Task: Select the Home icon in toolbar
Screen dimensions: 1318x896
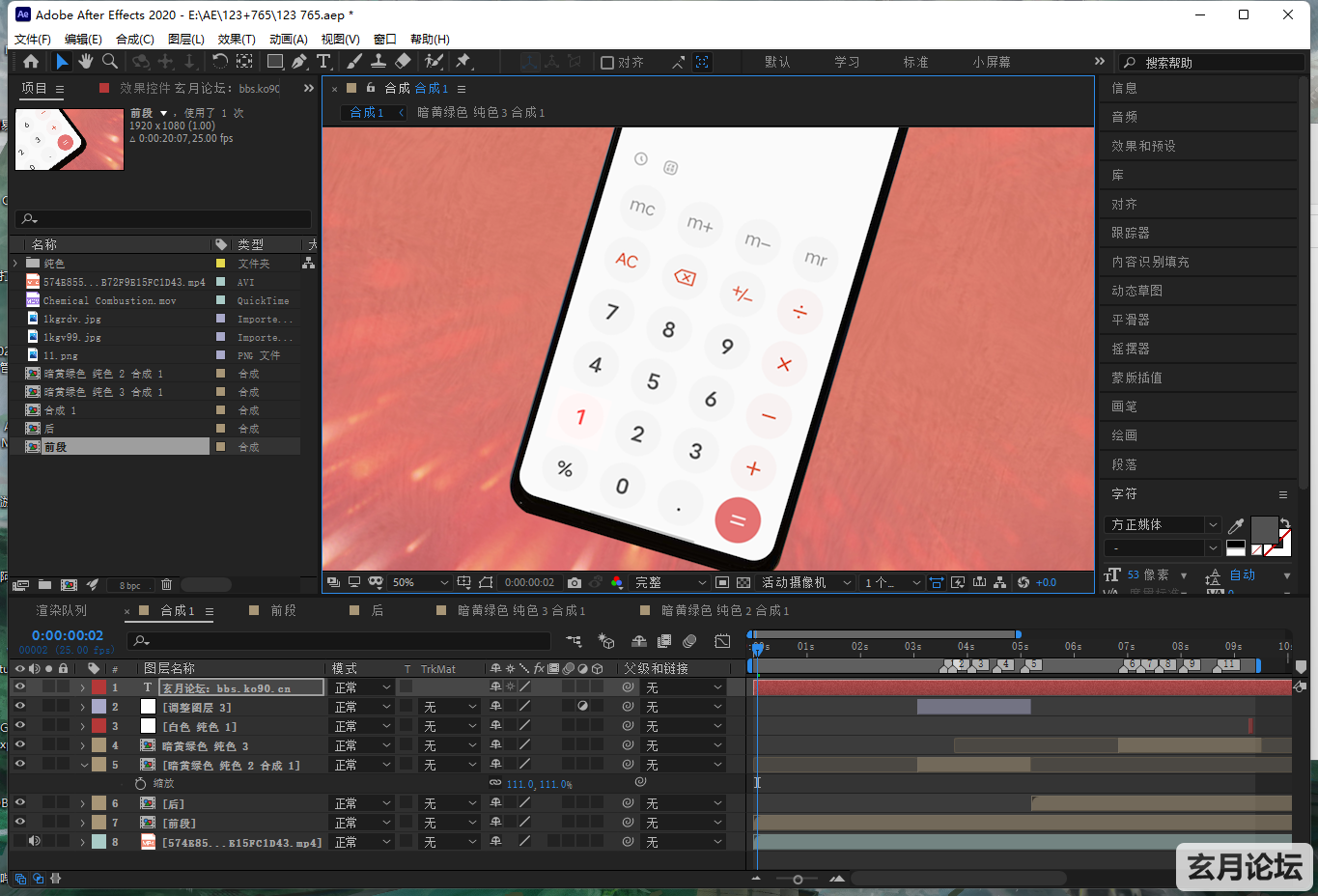Action: (31, 62)
